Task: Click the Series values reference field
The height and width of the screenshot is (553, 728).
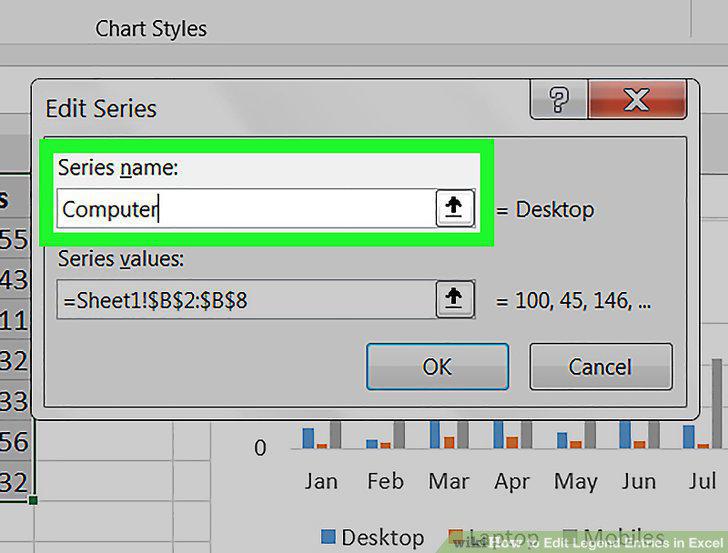Action: pyautogui.click(x=246, y=299)
